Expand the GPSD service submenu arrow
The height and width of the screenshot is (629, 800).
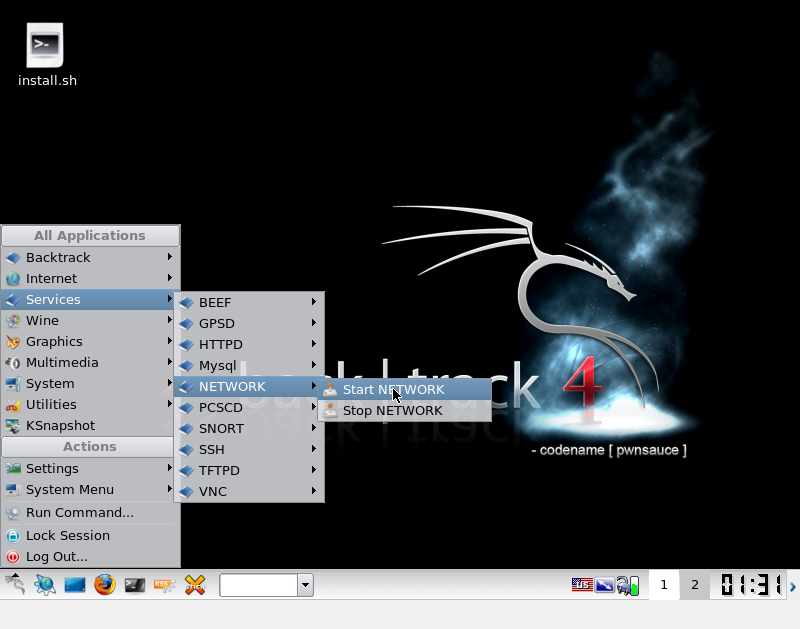(x=314, y=322)
